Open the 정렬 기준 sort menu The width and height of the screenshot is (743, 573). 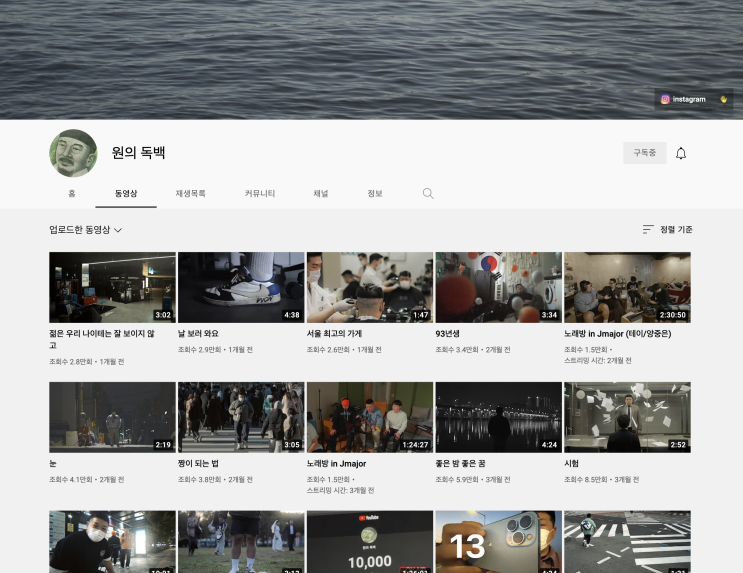667,229
